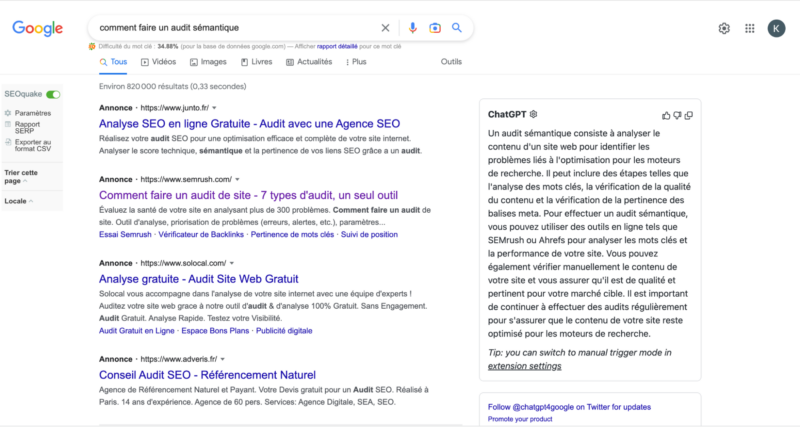This screenshot has width=800, height=427.
Task: Click the ChatGPT panel settings gear
Action: [534, 114]
